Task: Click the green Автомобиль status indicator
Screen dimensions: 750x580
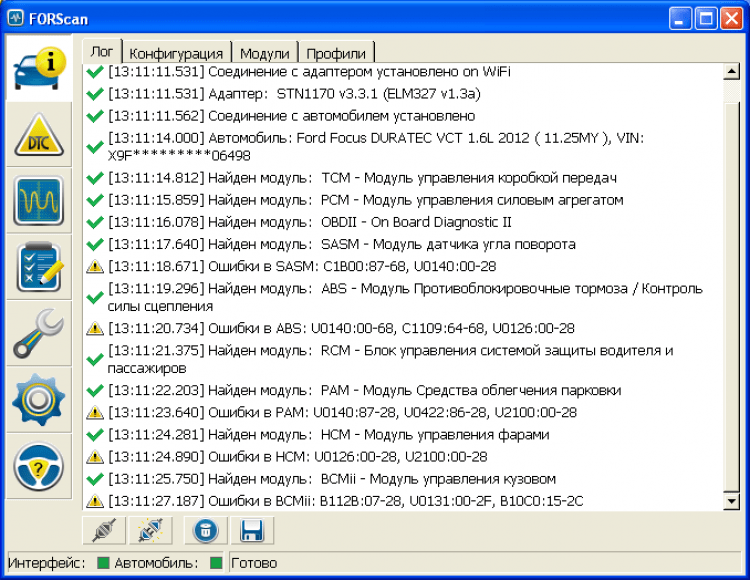Action: [x=216, y=563]
